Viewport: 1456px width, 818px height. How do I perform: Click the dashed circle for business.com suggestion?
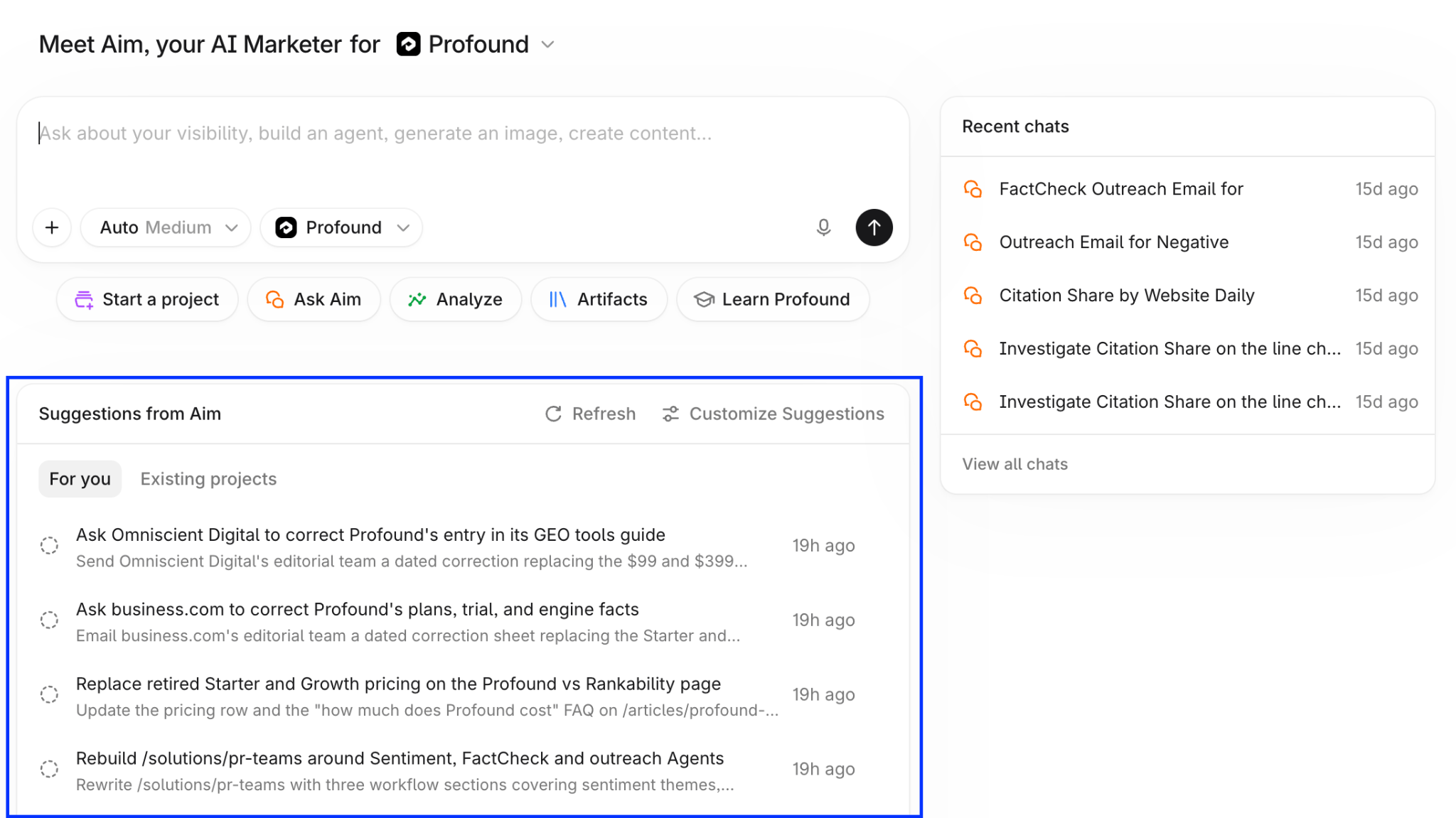coord(49,620)
